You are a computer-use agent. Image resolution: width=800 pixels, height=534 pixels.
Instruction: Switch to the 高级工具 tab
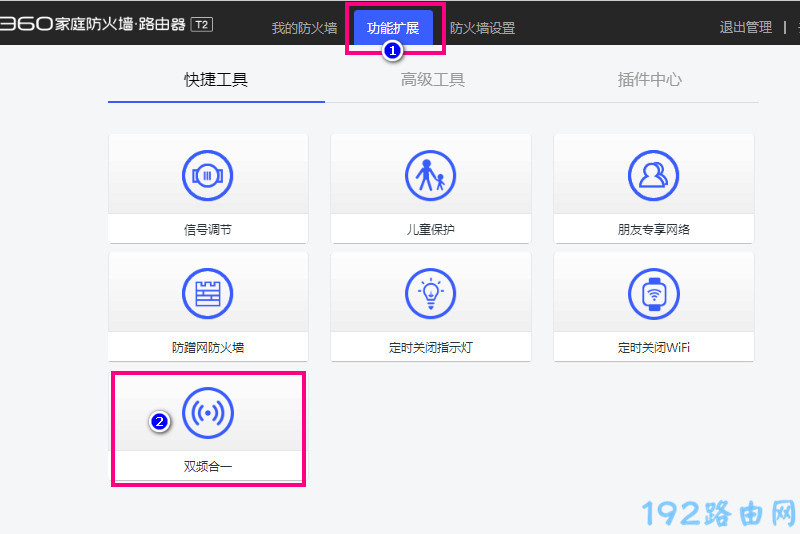(x=433, y=80)
